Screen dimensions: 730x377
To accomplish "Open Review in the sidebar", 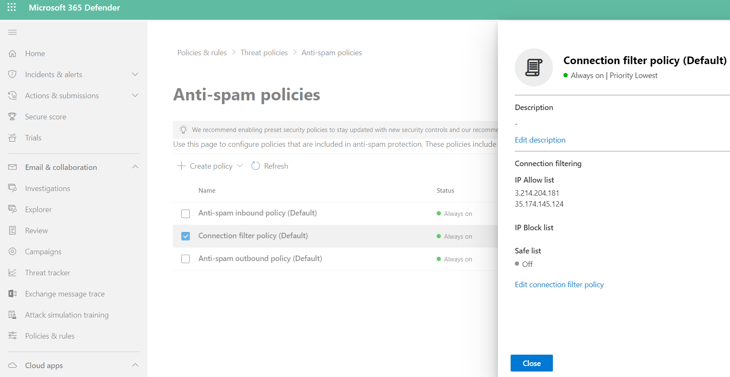I will coord(36,230).
